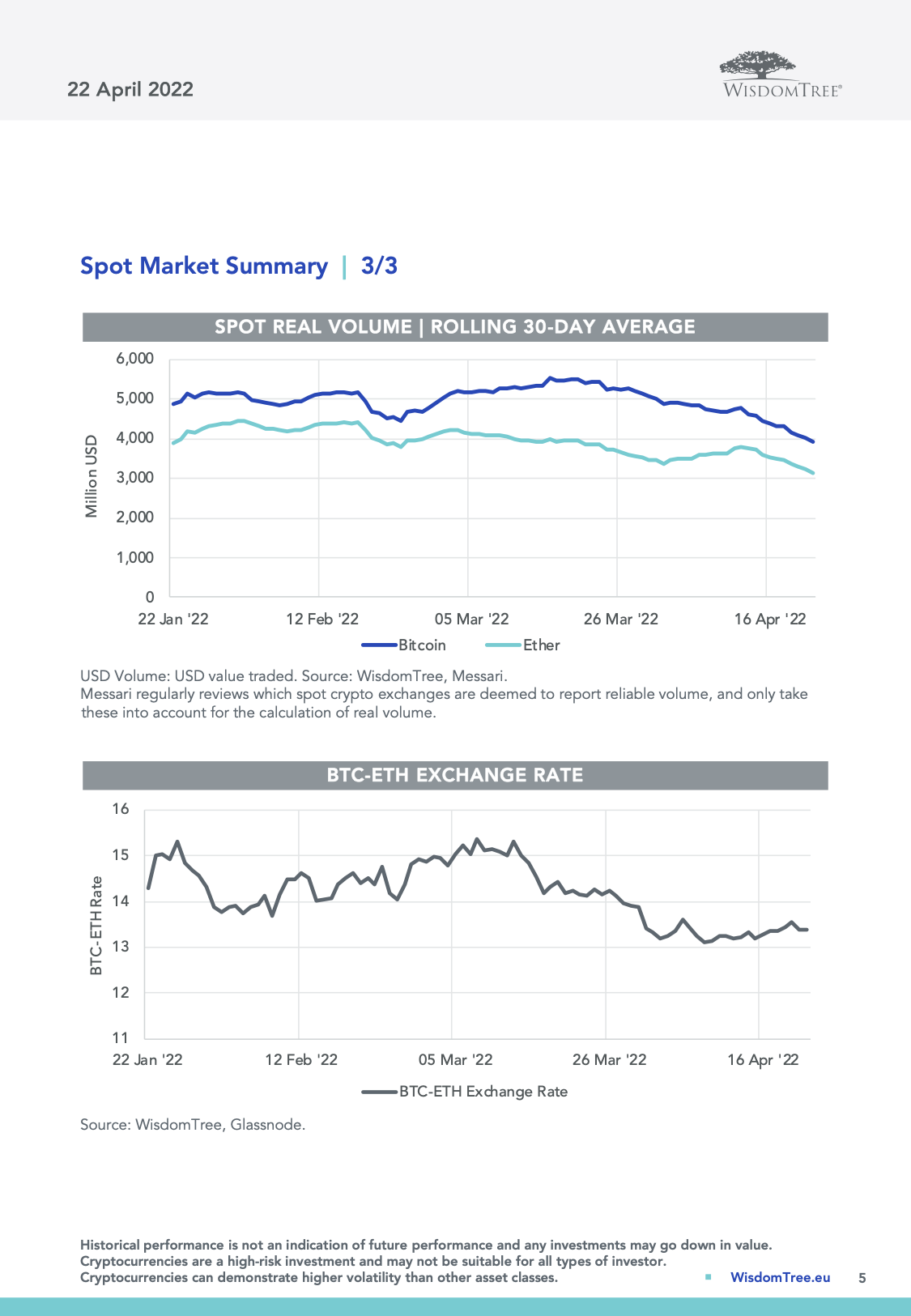Click the 16 Apr '22 label on exchange rate chart
This screenshot has width=911, height=1316.
click(763, 1060)
